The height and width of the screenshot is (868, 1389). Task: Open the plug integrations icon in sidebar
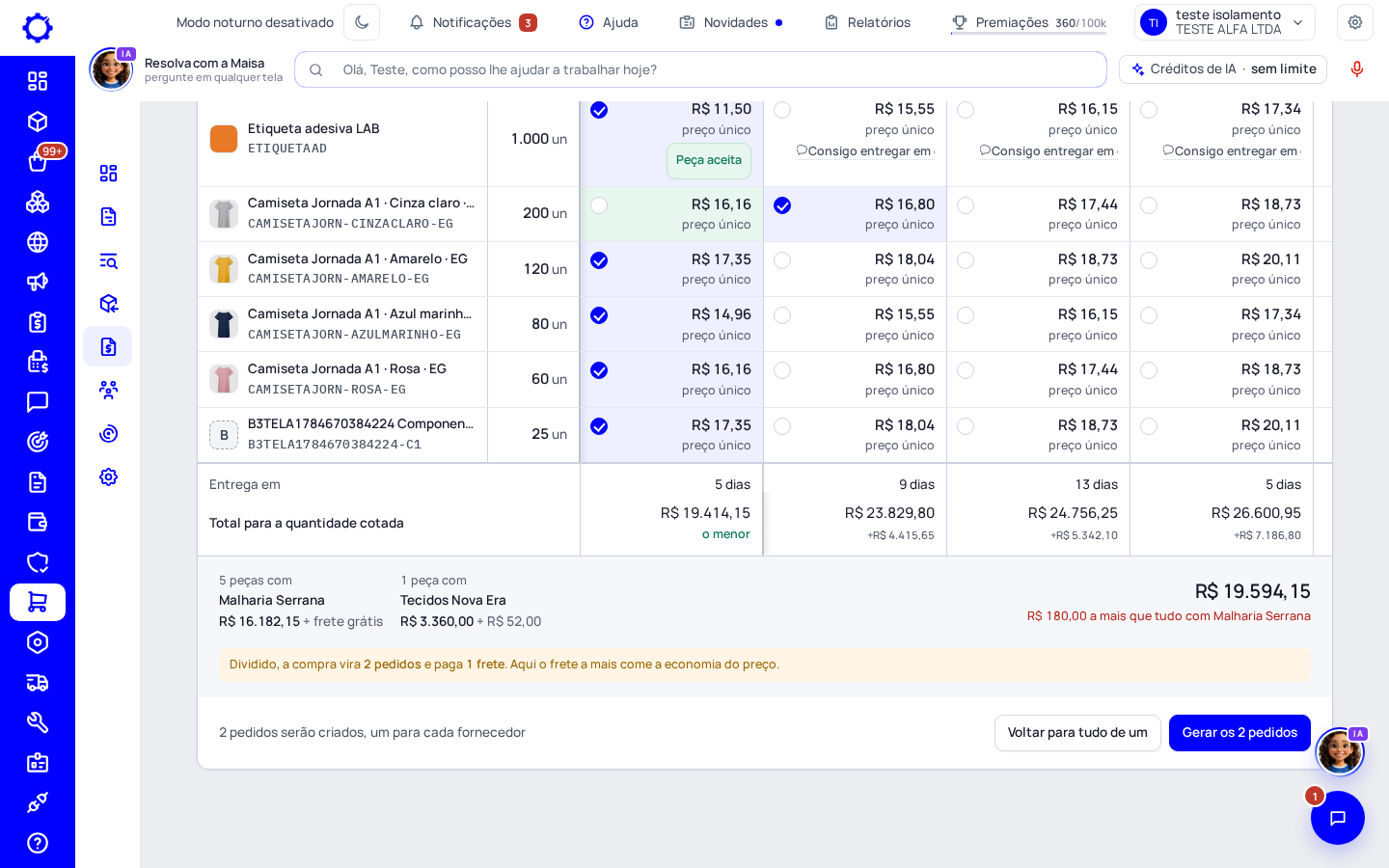(38, 802)
